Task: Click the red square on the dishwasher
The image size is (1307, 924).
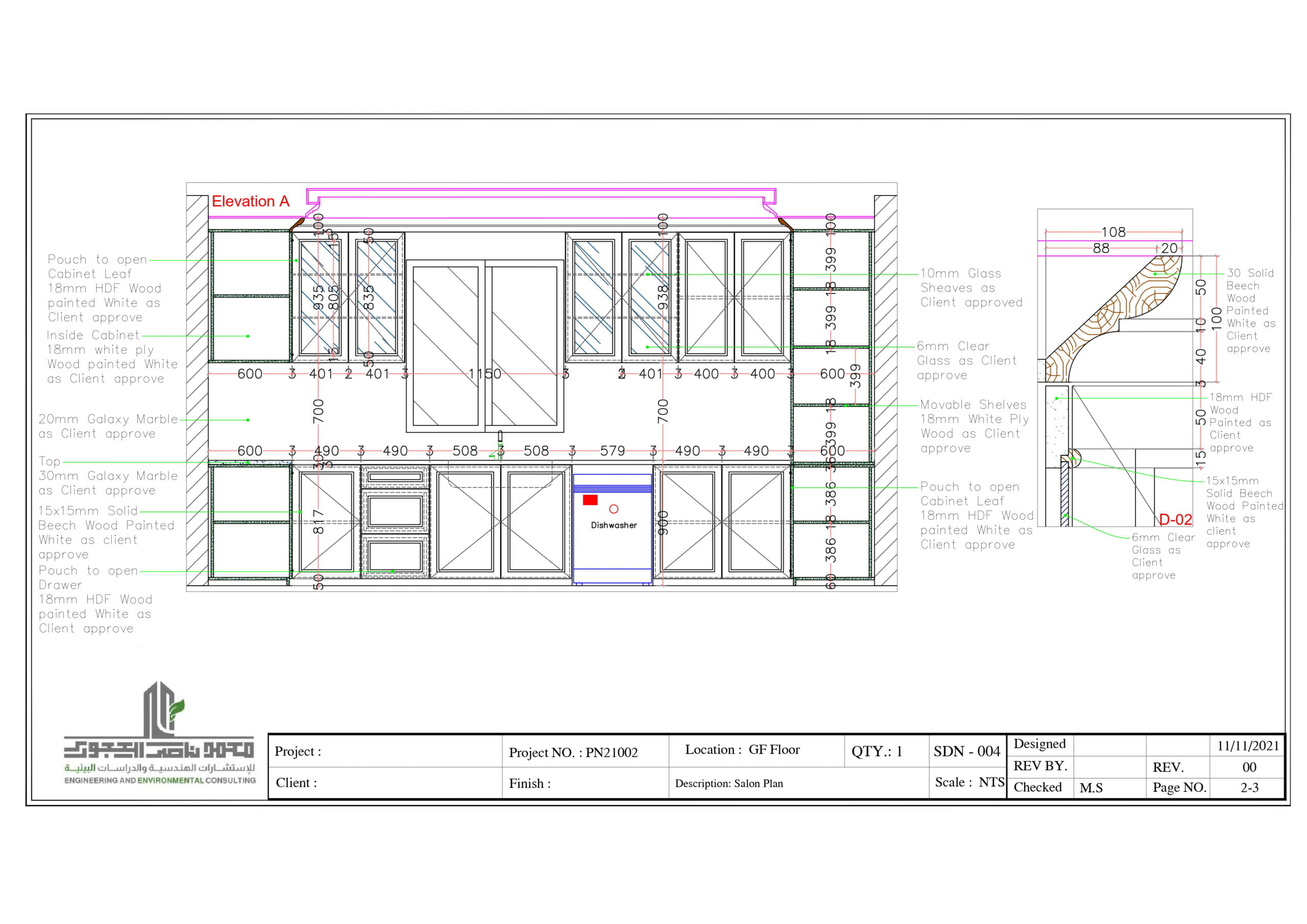Action: pos(590,500)
